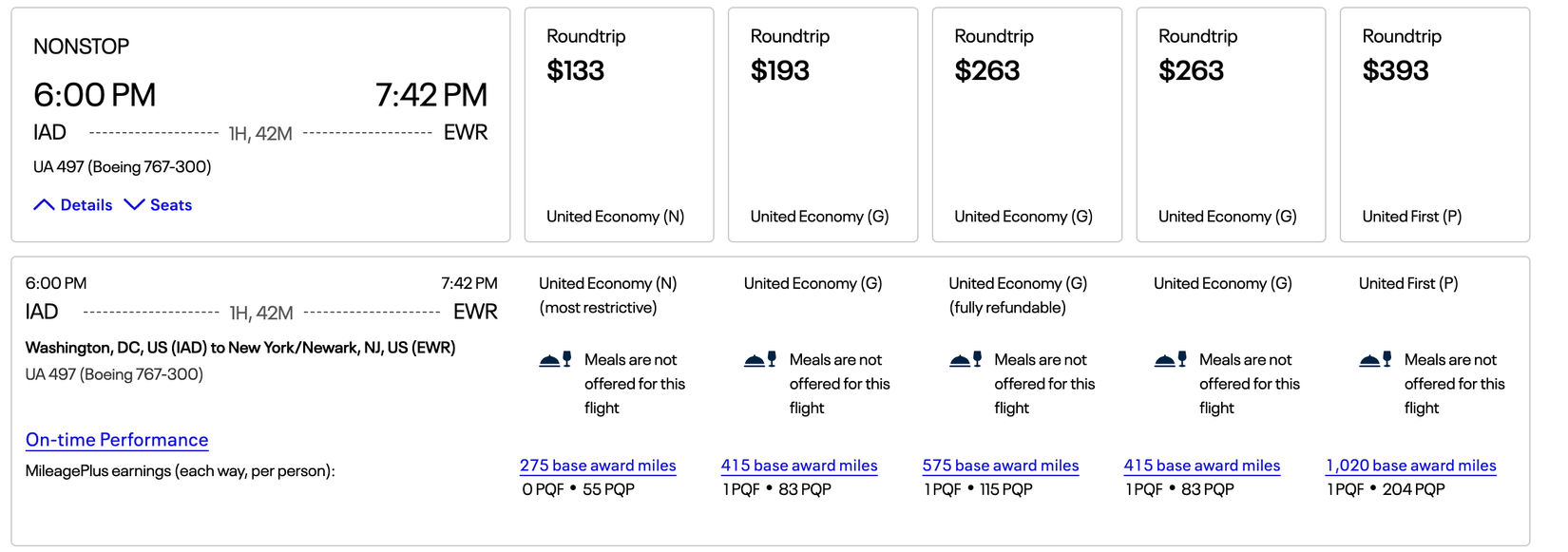Viewport: 1568px width, 552px height.
Task: View the 575 base award miles details
Action: point(1001,466)
